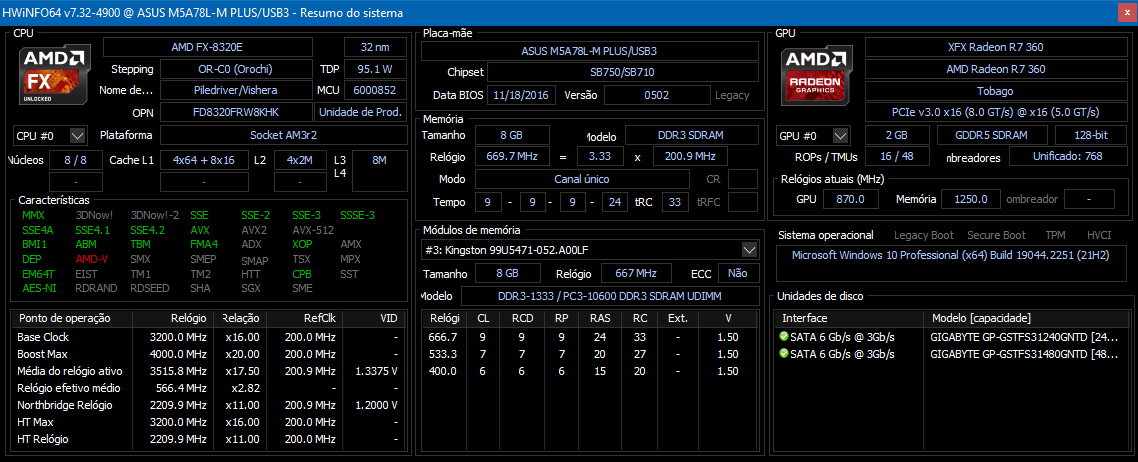Click the 400.0 memory timing row
The width and height of the screenshot is (1138, 462).
coord(589,371)
